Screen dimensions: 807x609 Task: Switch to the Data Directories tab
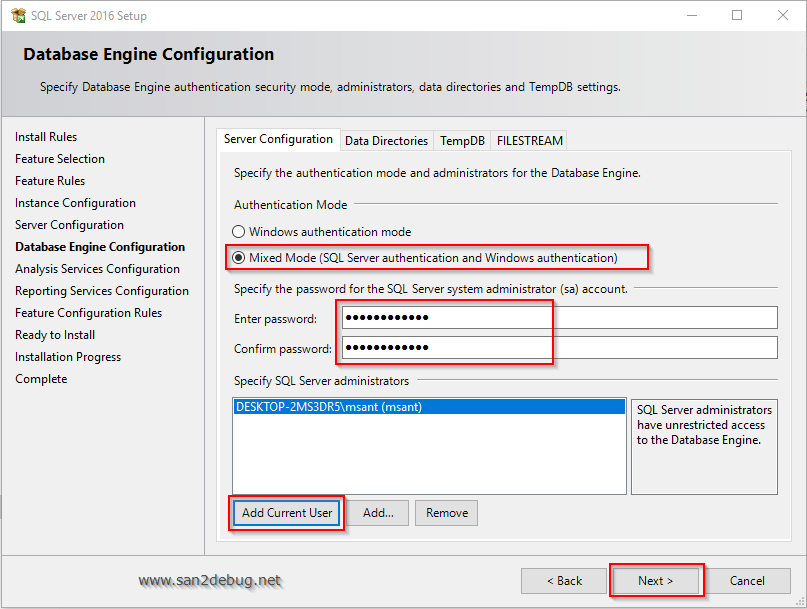click(x=386, y=141)
